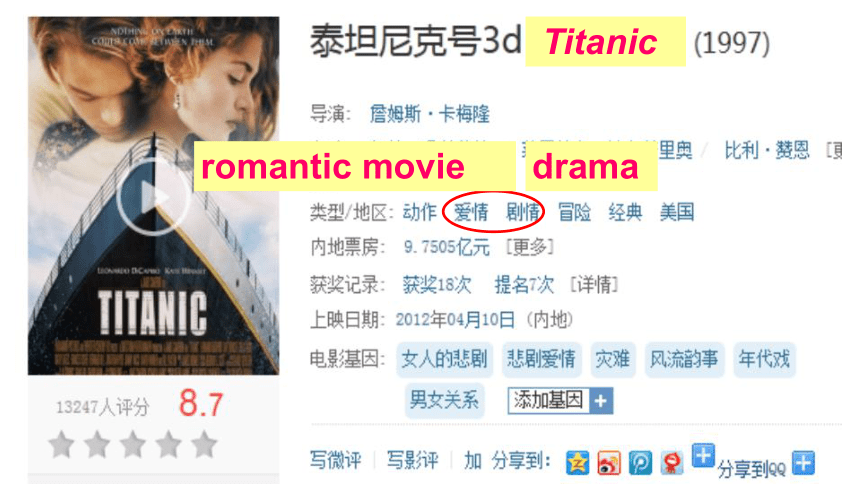Open director link 詹姆斯·卡梅隆
Screen dimensions: 860x484
coord(429,114)
